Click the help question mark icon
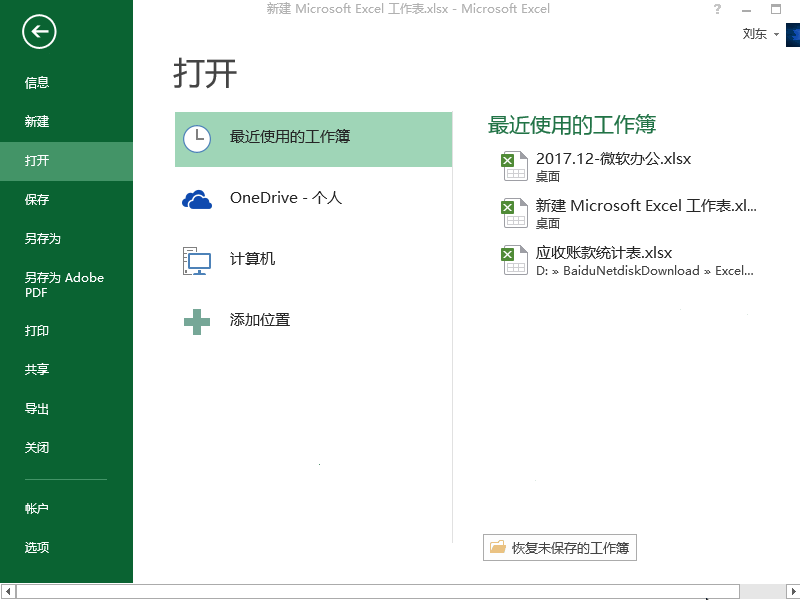This screenshot has width=800, height=600. coord(717,10)
